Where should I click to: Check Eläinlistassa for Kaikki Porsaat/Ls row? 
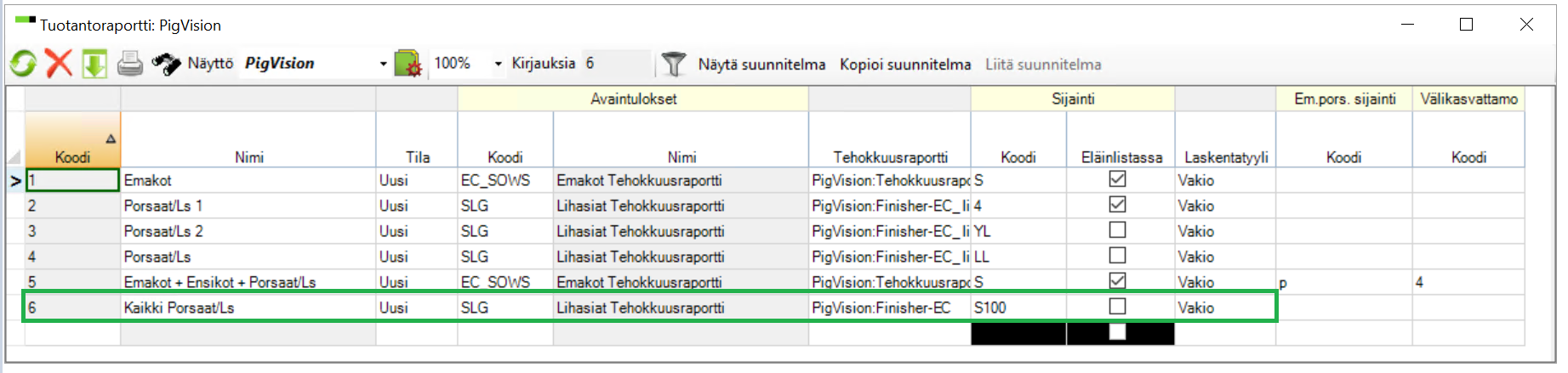[1118, 306]
